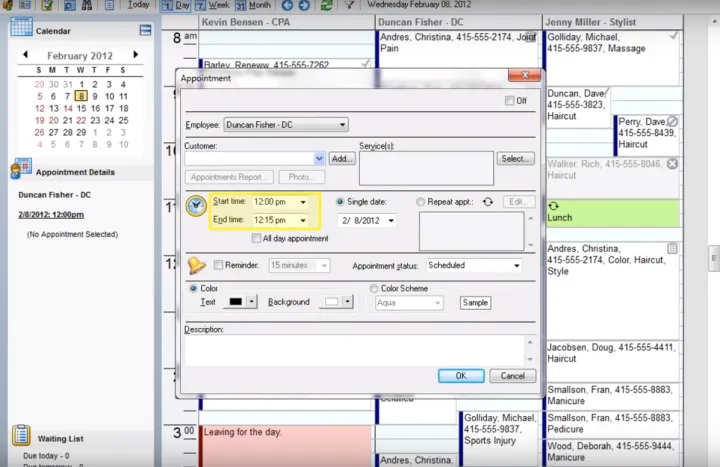Click the clock icon beside Start time

[197, 206]
